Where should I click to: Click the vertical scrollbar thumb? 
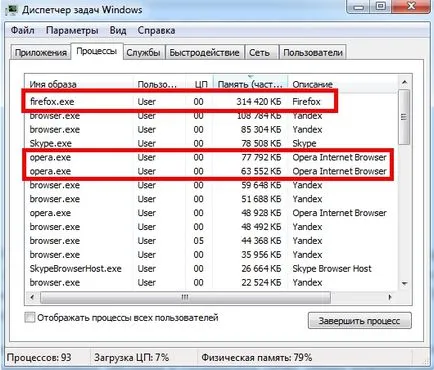404,117
